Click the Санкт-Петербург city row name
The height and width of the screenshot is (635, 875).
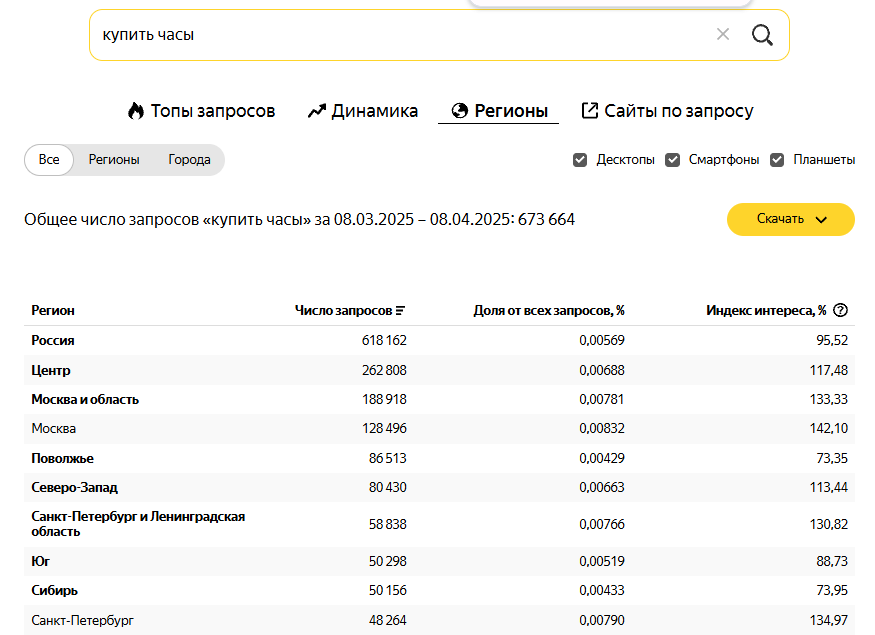[x=83, y=620]
